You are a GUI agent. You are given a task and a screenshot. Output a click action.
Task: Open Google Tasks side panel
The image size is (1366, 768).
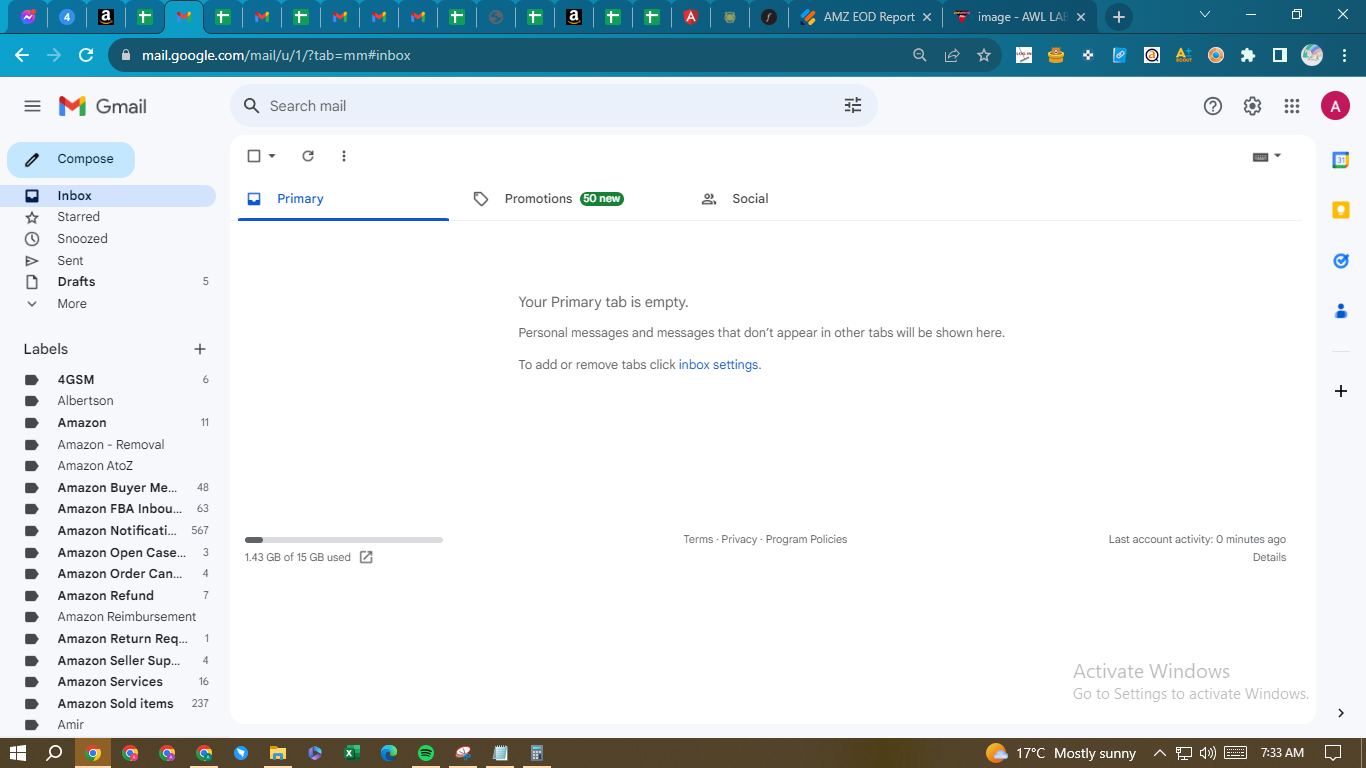(x=1341, y=261)
